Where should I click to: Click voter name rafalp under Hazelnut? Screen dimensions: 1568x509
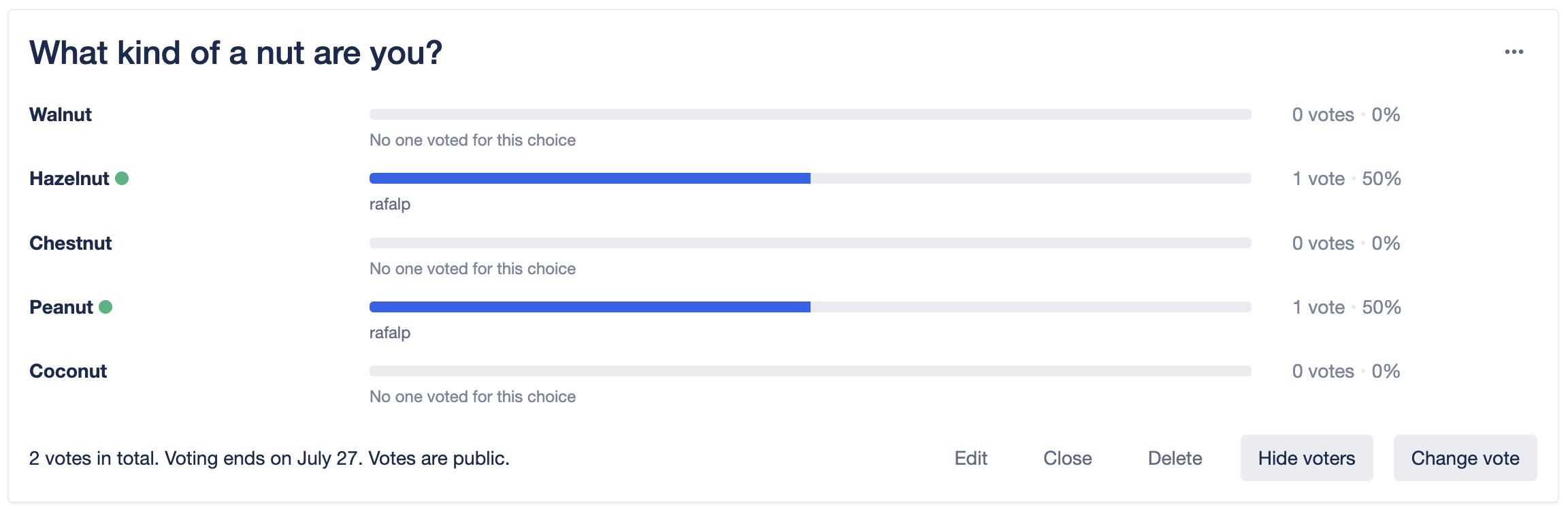(390, 204)
